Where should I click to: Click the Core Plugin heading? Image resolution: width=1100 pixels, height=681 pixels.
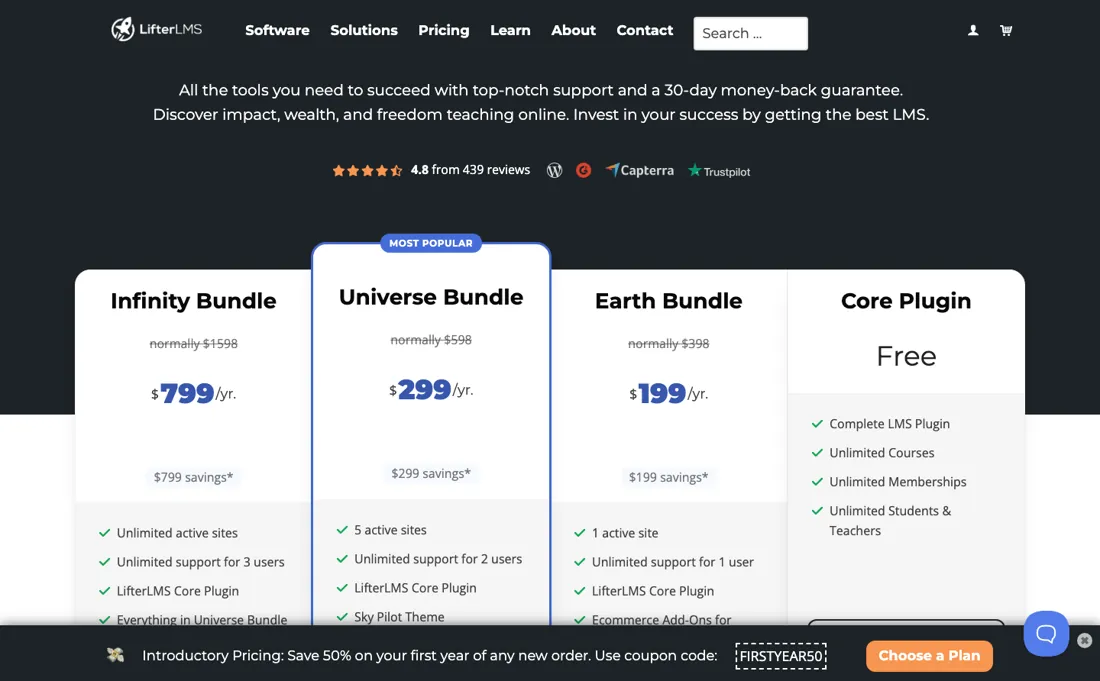pos(906,301)
